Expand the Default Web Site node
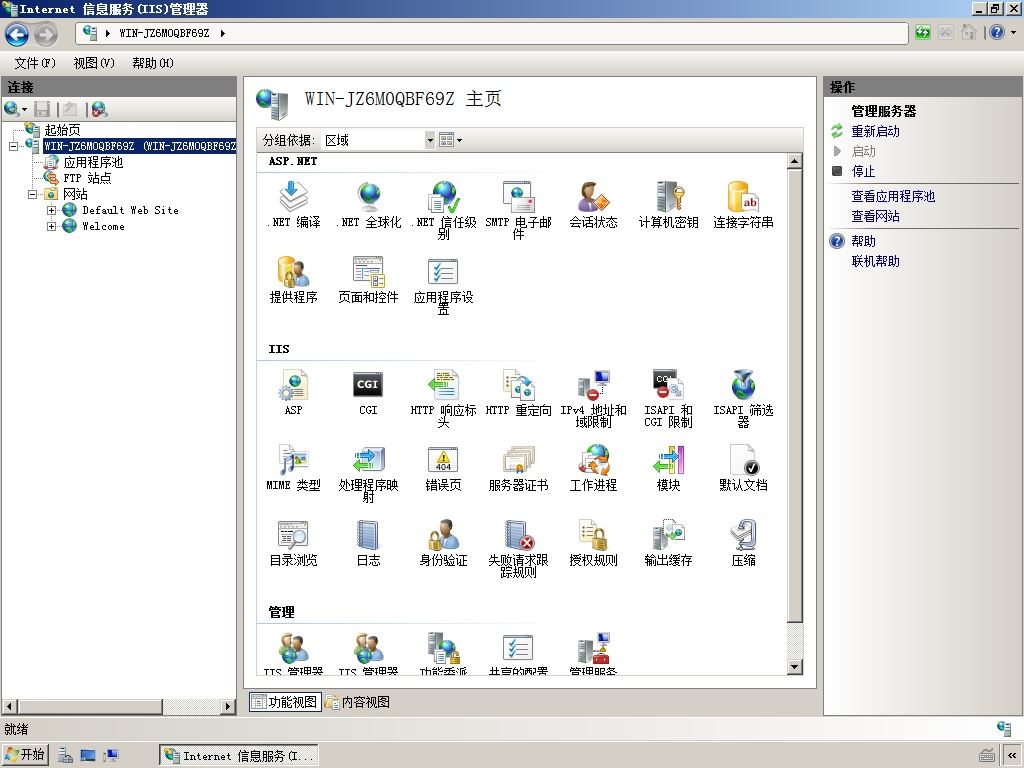 pyautogui.click(x=52, y=210)
